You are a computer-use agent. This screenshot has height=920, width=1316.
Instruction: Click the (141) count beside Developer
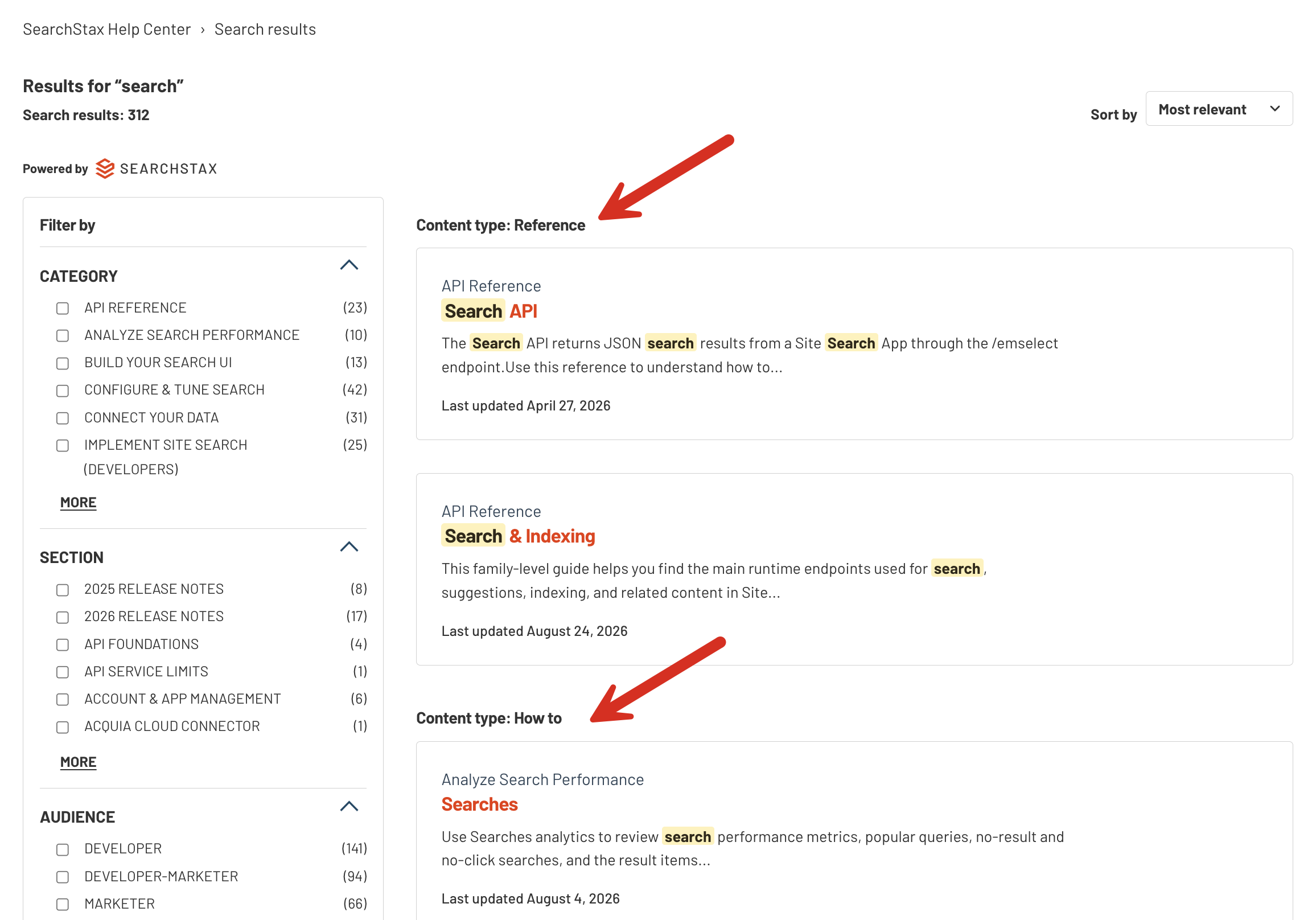[353, 848]
